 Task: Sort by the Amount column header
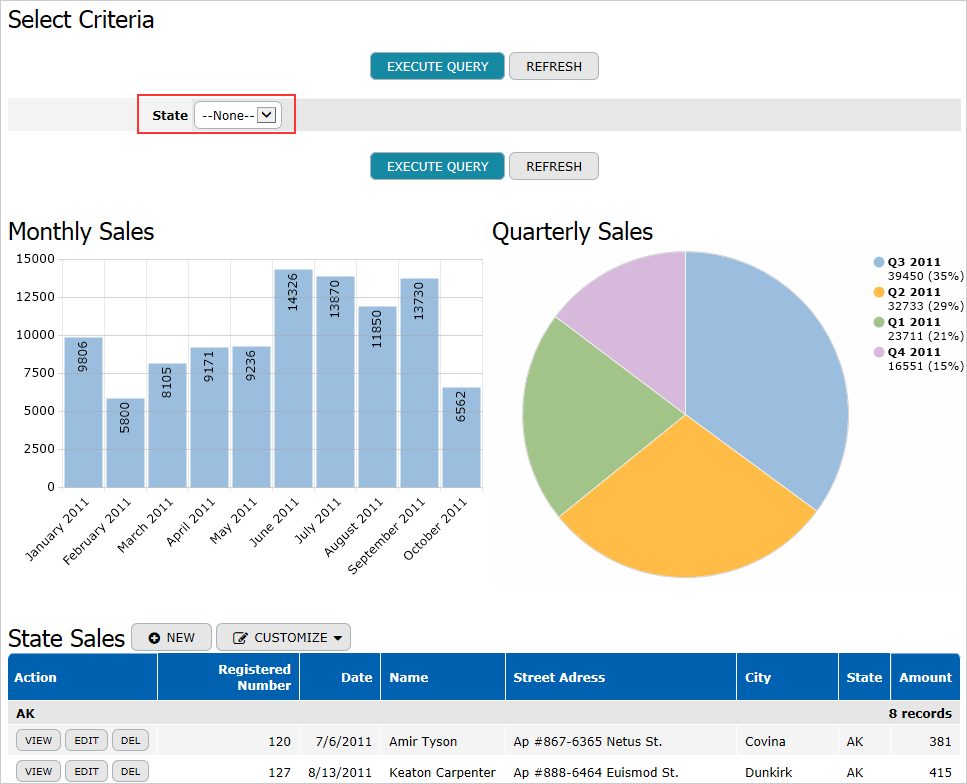coord(926,677)
